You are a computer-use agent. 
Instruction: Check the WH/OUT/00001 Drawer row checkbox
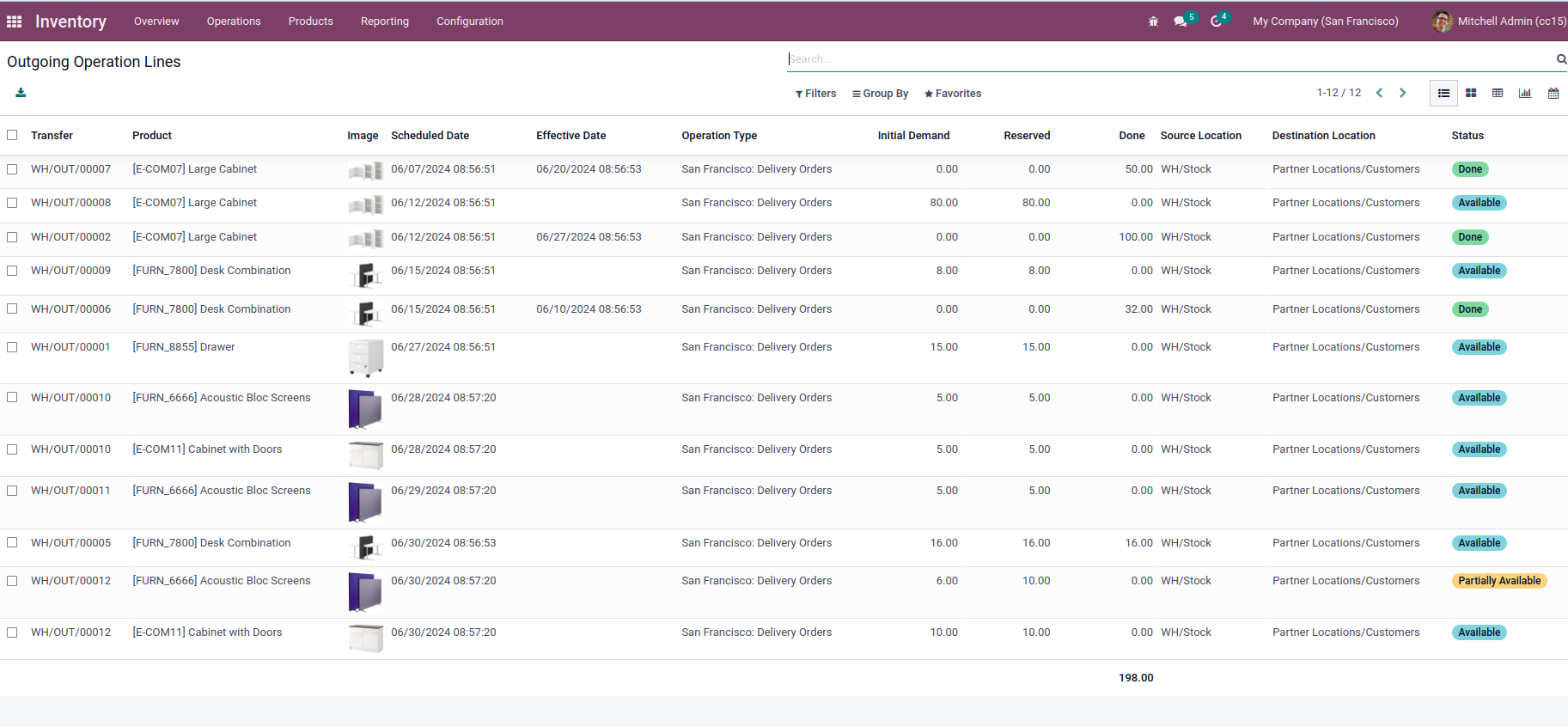tap(12, 347)
